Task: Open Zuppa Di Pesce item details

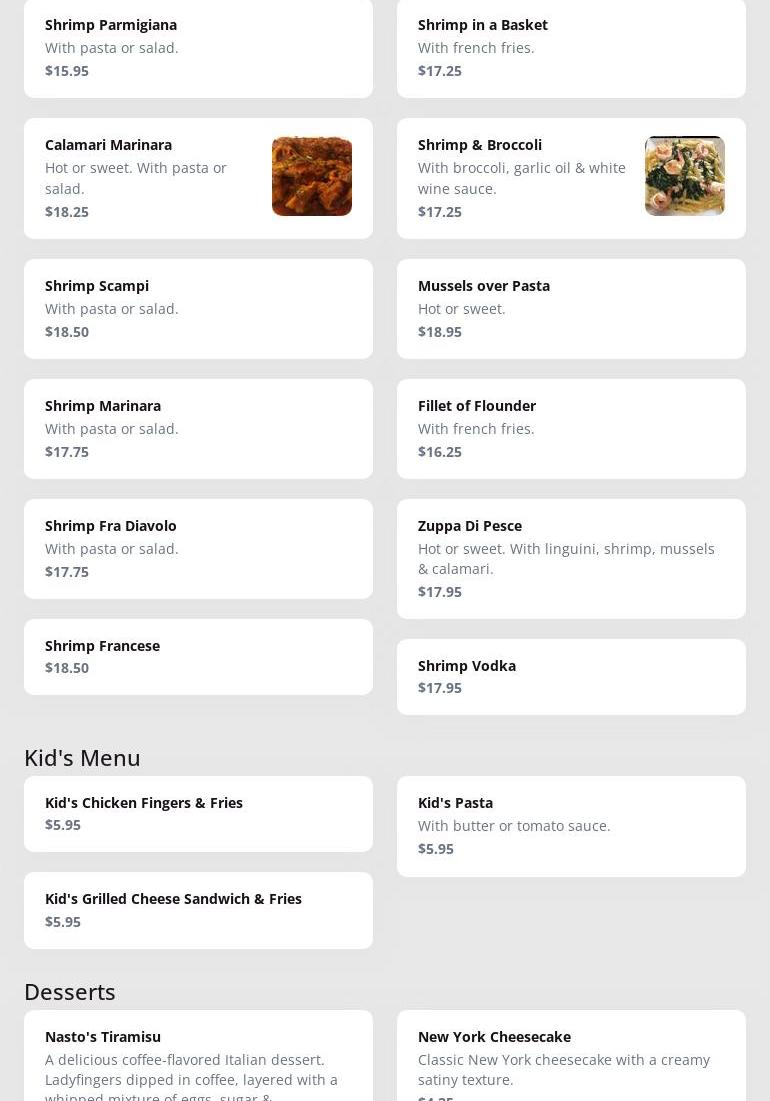Action: [571, 558]
